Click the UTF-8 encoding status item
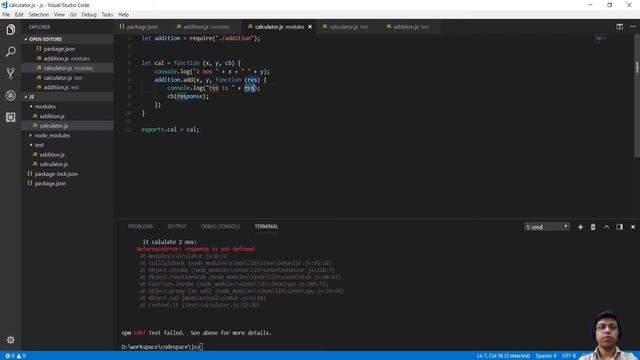This screenshot has width=640, height=360. (x=569, y=356)
